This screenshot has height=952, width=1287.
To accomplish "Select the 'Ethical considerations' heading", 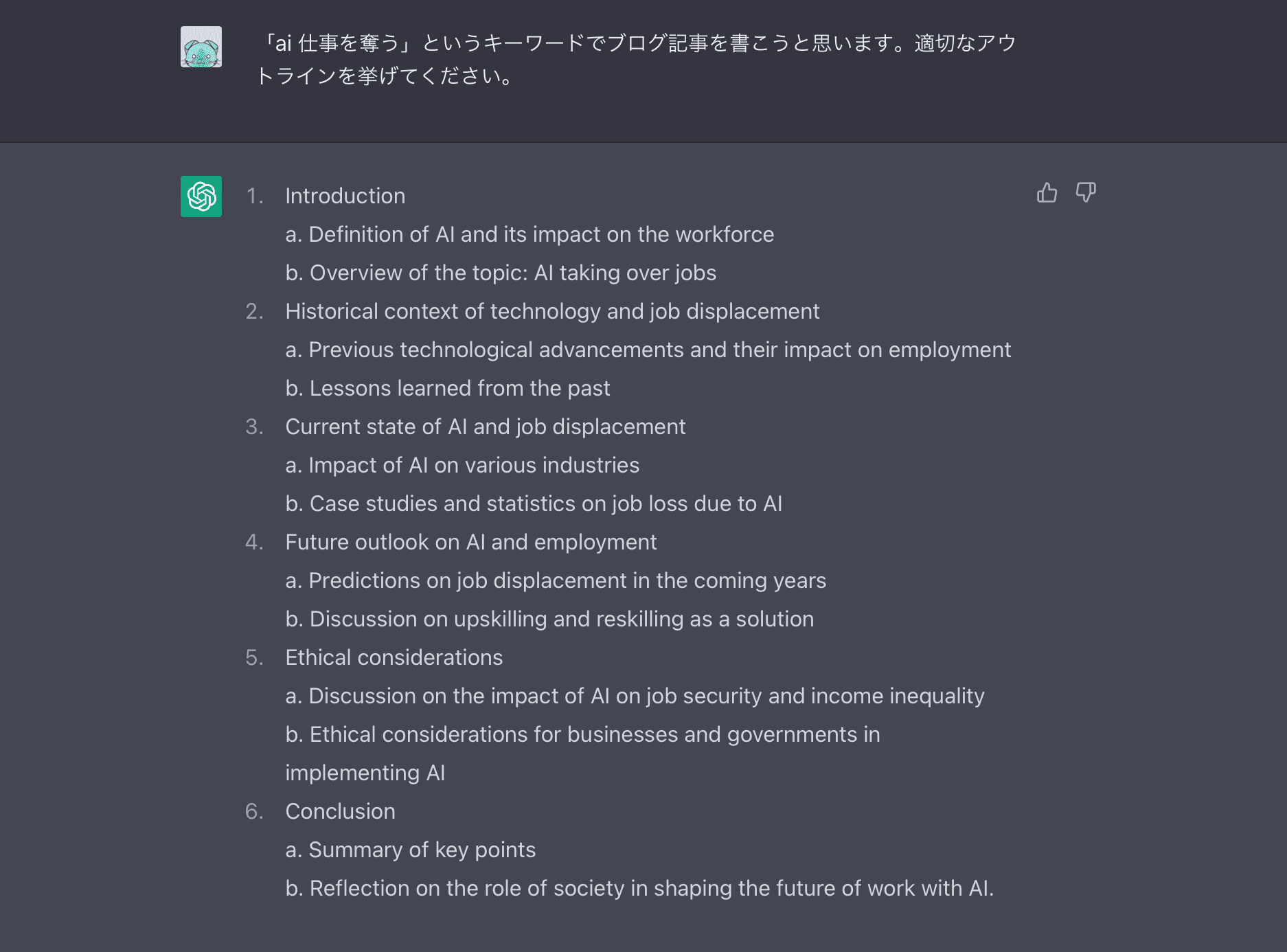I will click(394, 657).
